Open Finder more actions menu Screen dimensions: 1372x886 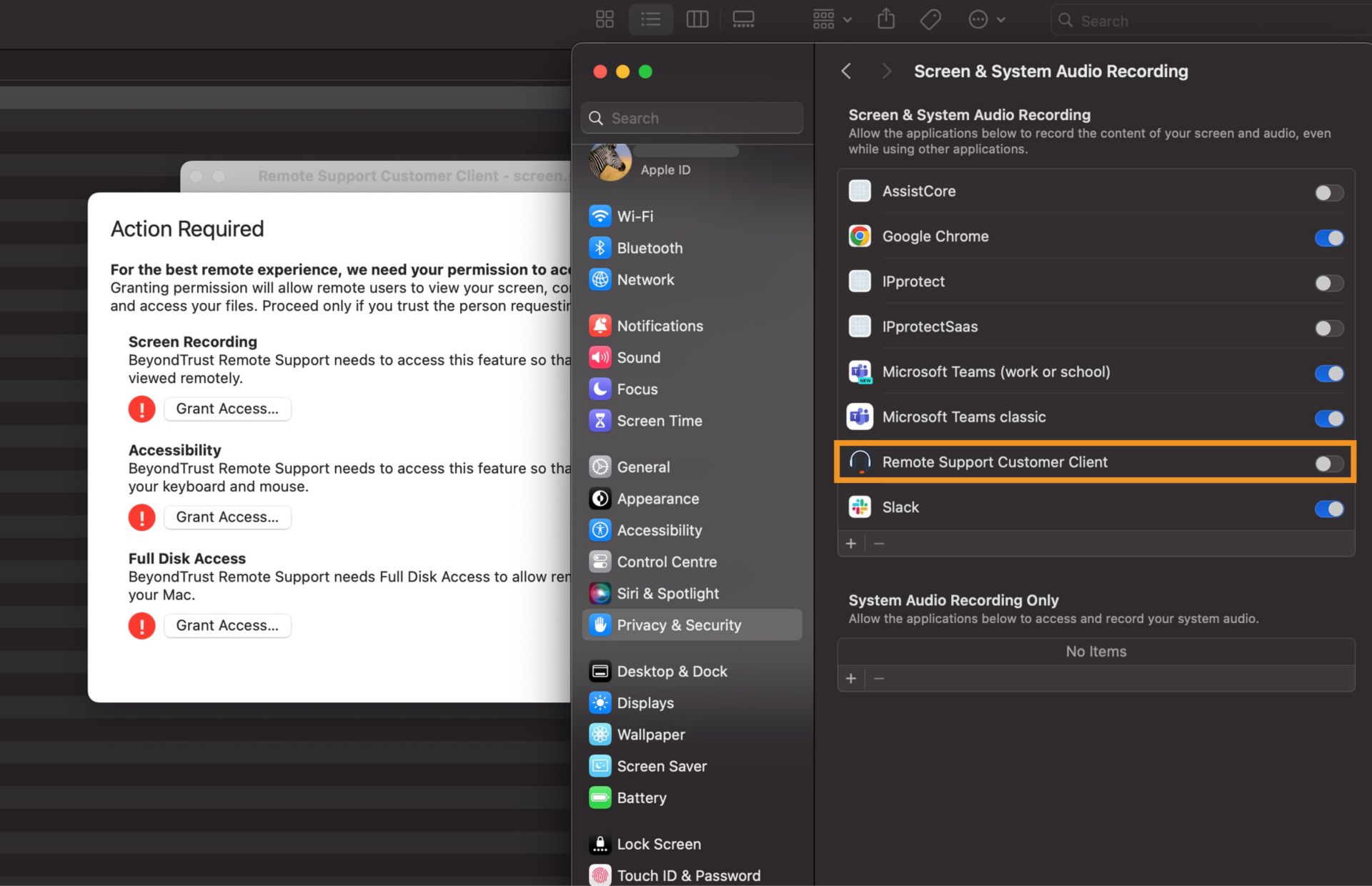[x=987, y=19]
